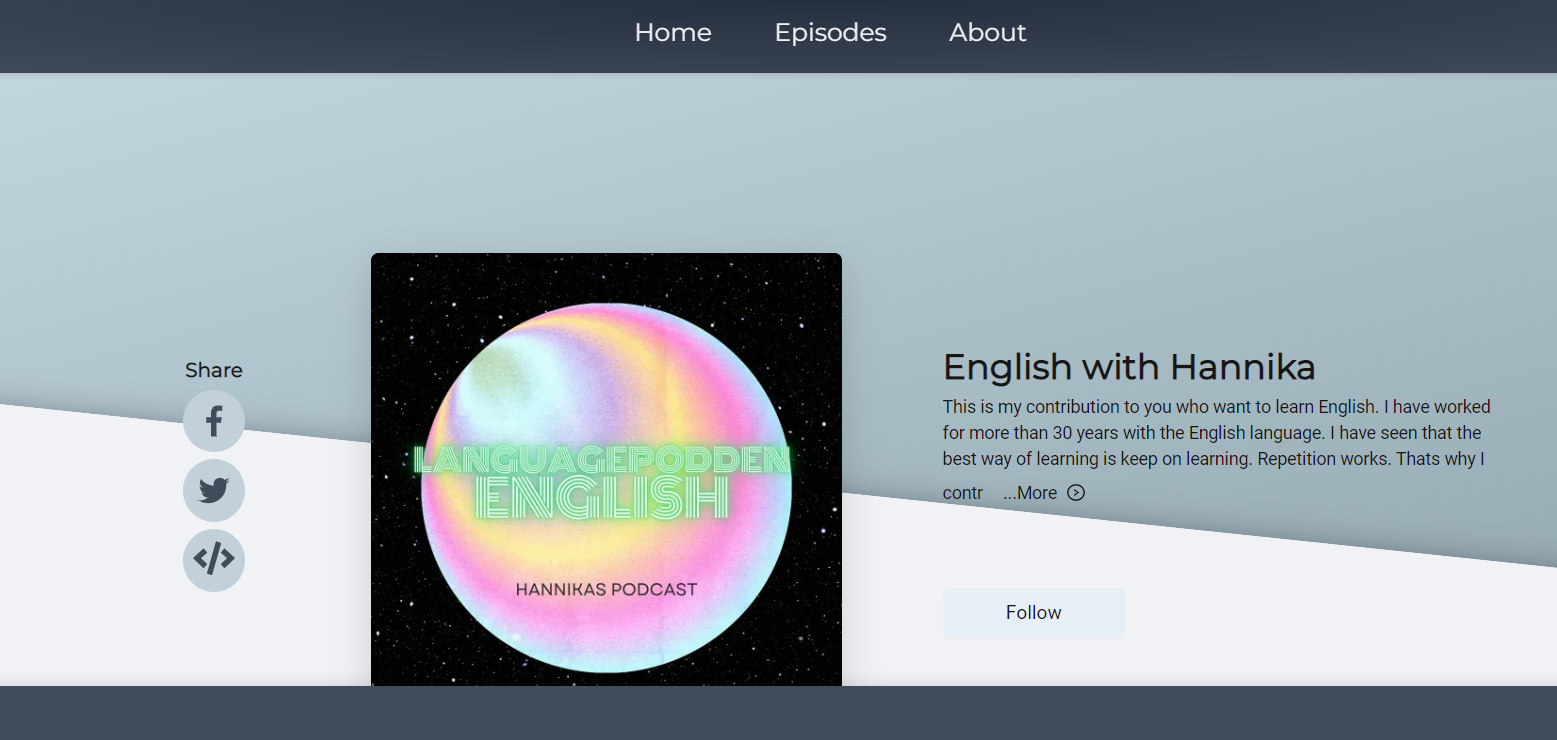Share the podcast on Facebook
Image resolution: width=1557 pixels, height=740 pixels.
(214, 421)
